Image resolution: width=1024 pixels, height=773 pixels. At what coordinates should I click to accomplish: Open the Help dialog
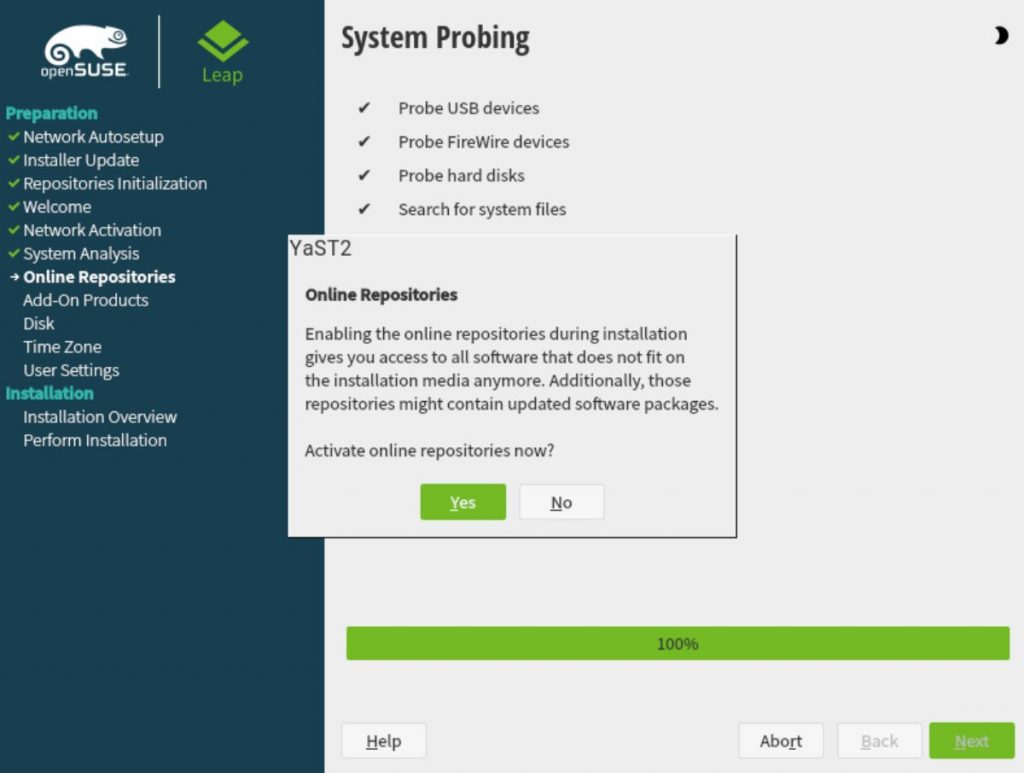(x=384, y=740)
